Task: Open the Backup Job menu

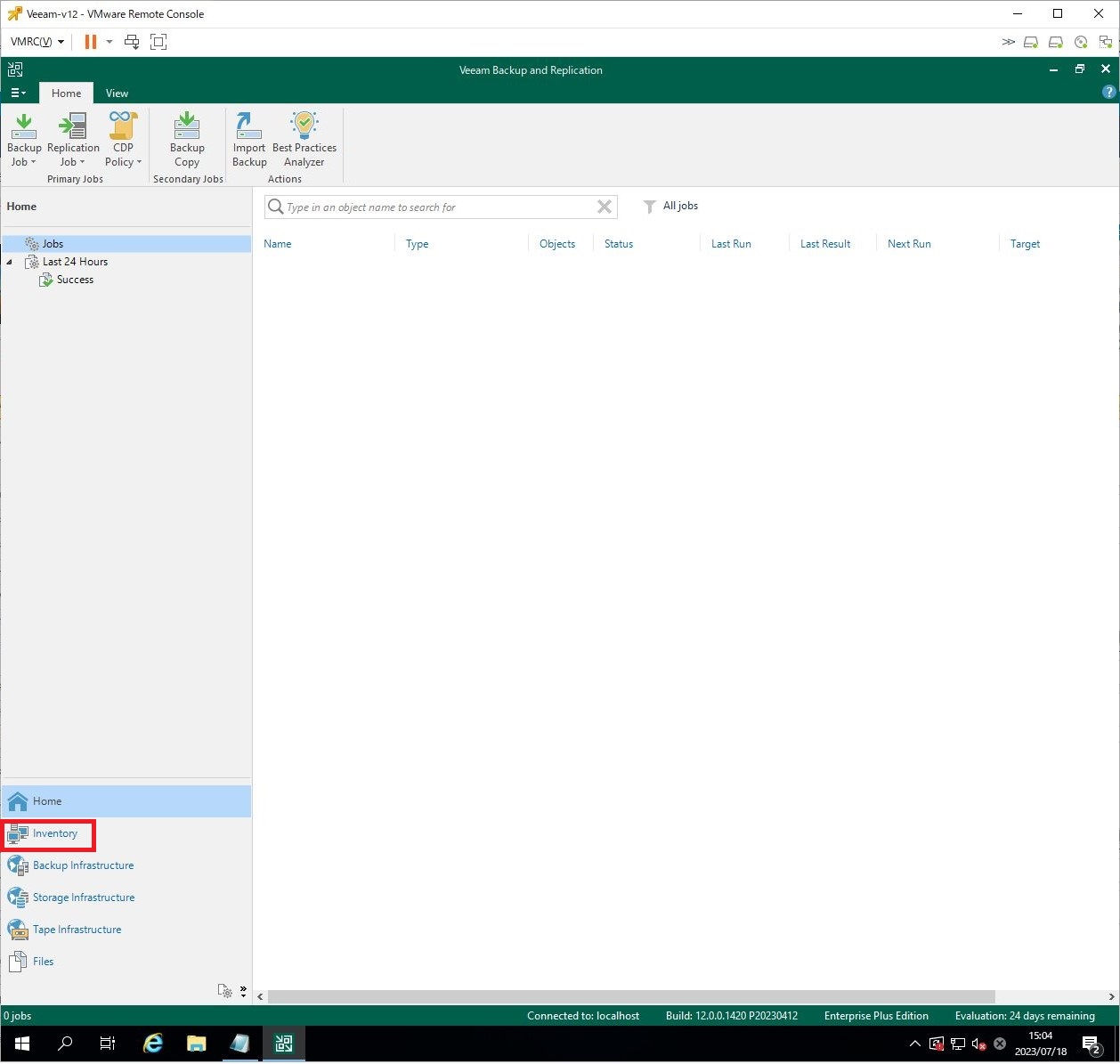Action: [x=24, y=140]
